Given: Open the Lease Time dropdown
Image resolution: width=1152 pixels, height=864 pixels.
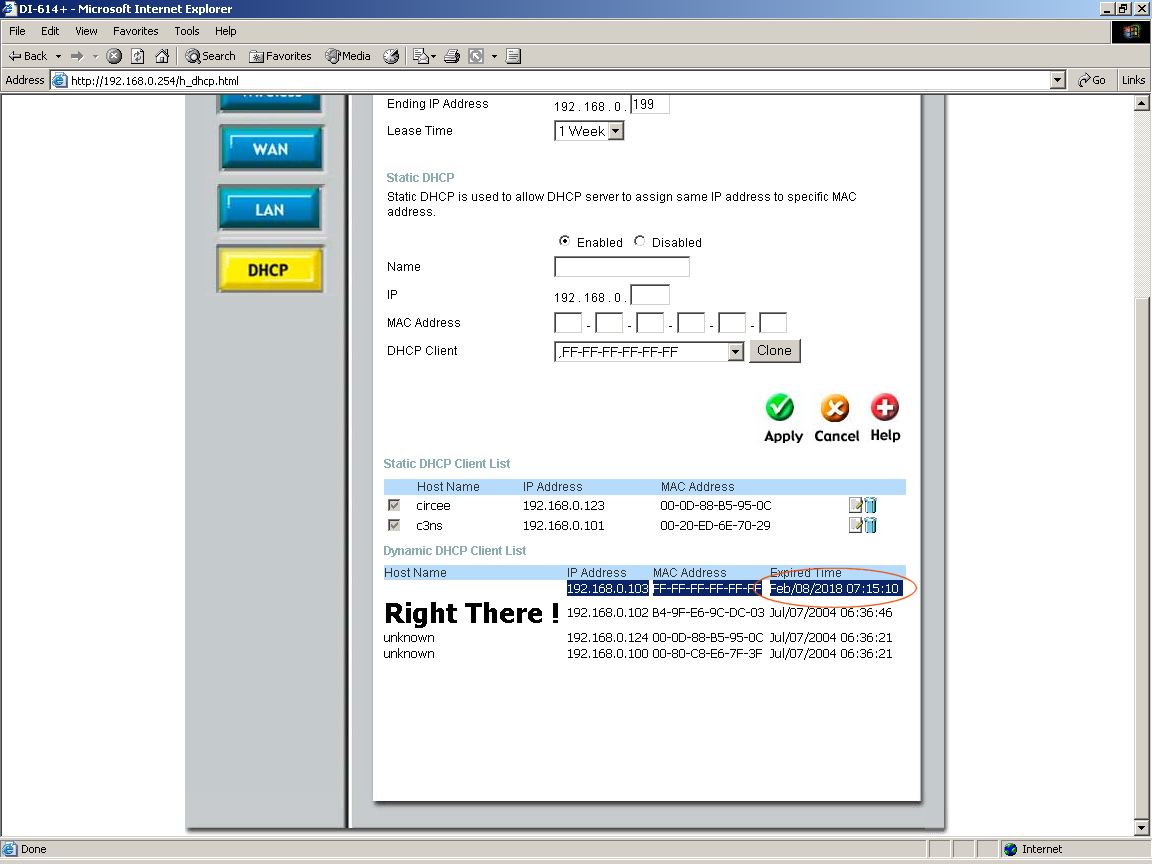Looking at the screenshot, I should pyautogui.click(x=616, y=131).
